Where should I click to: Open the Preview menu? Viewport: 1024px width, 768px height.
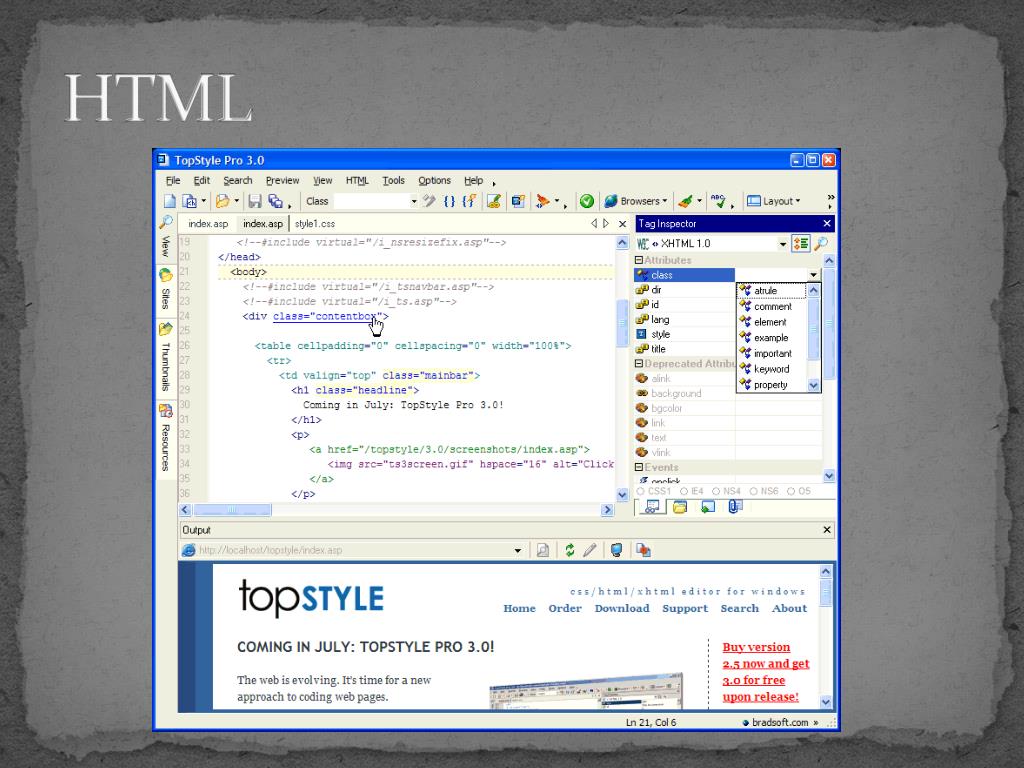click(x=282, y=181)
